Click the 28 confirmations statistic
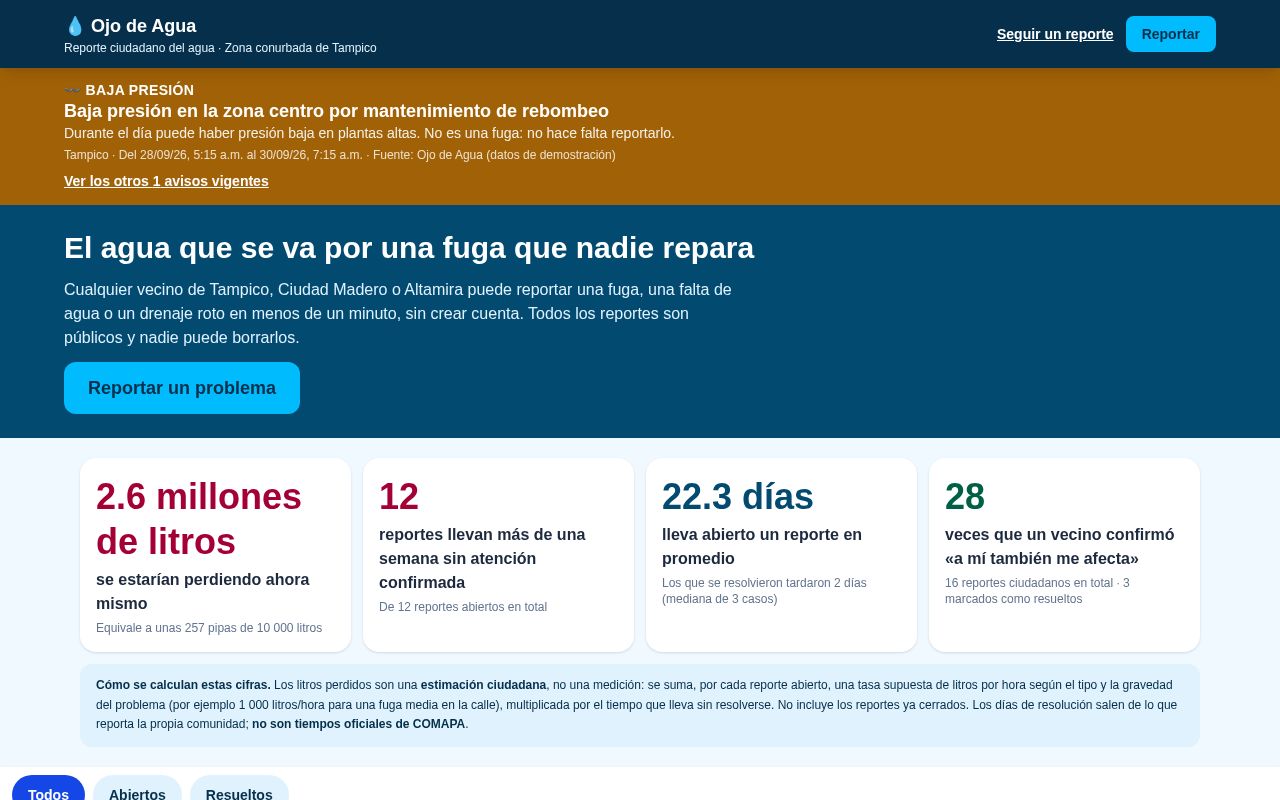 coord(965,497)
